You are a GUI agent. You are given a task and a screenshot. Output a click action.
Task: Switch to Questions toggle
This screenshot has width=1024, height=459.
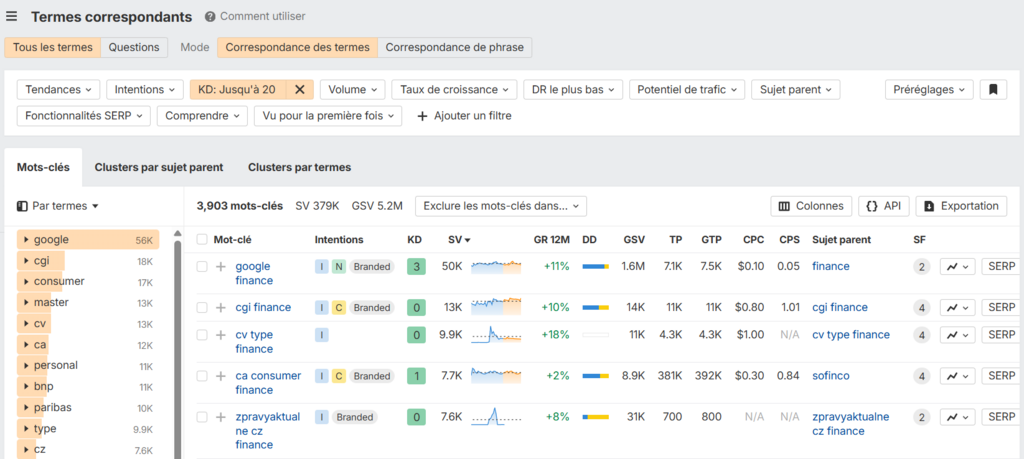(134, 48)
